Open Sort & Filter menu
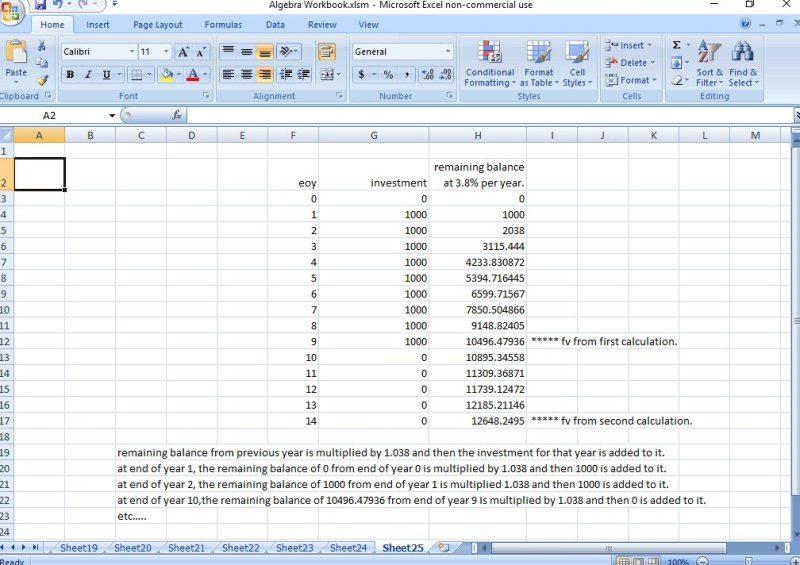 (709, 63)
